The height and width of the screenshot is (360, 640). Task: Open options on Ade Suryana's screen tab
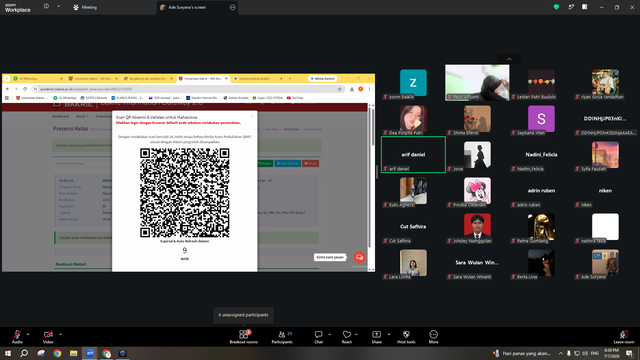click(x=233, y=7)
